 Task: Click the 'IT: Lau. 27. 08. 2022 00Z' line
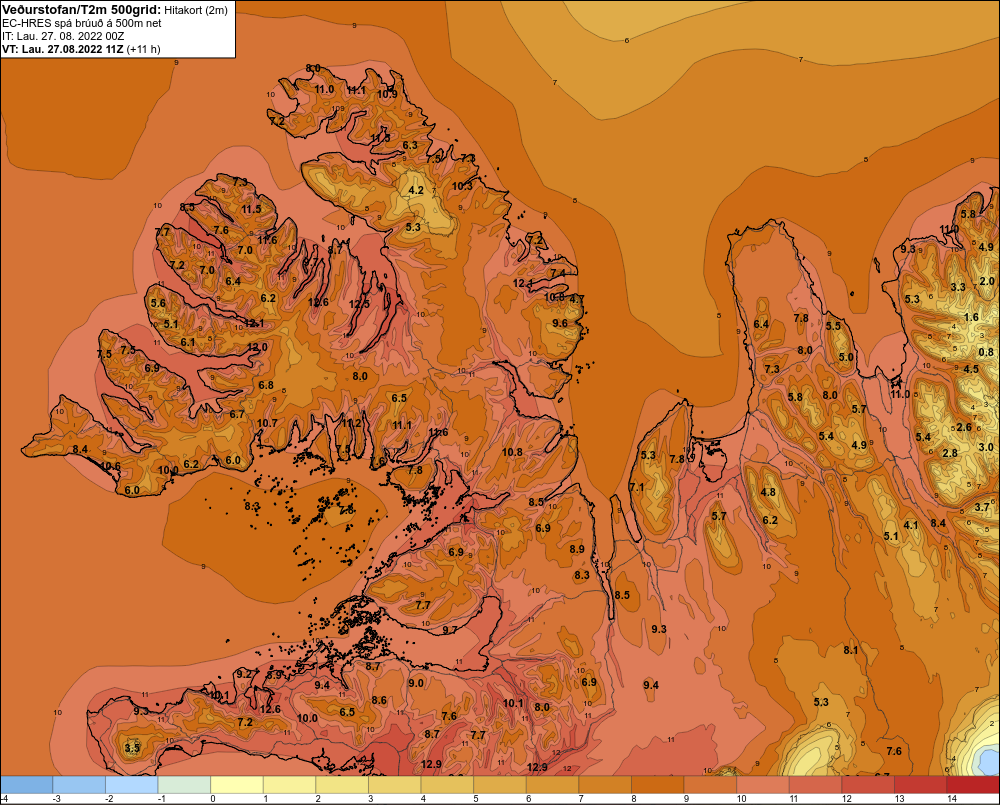[63, 36]
